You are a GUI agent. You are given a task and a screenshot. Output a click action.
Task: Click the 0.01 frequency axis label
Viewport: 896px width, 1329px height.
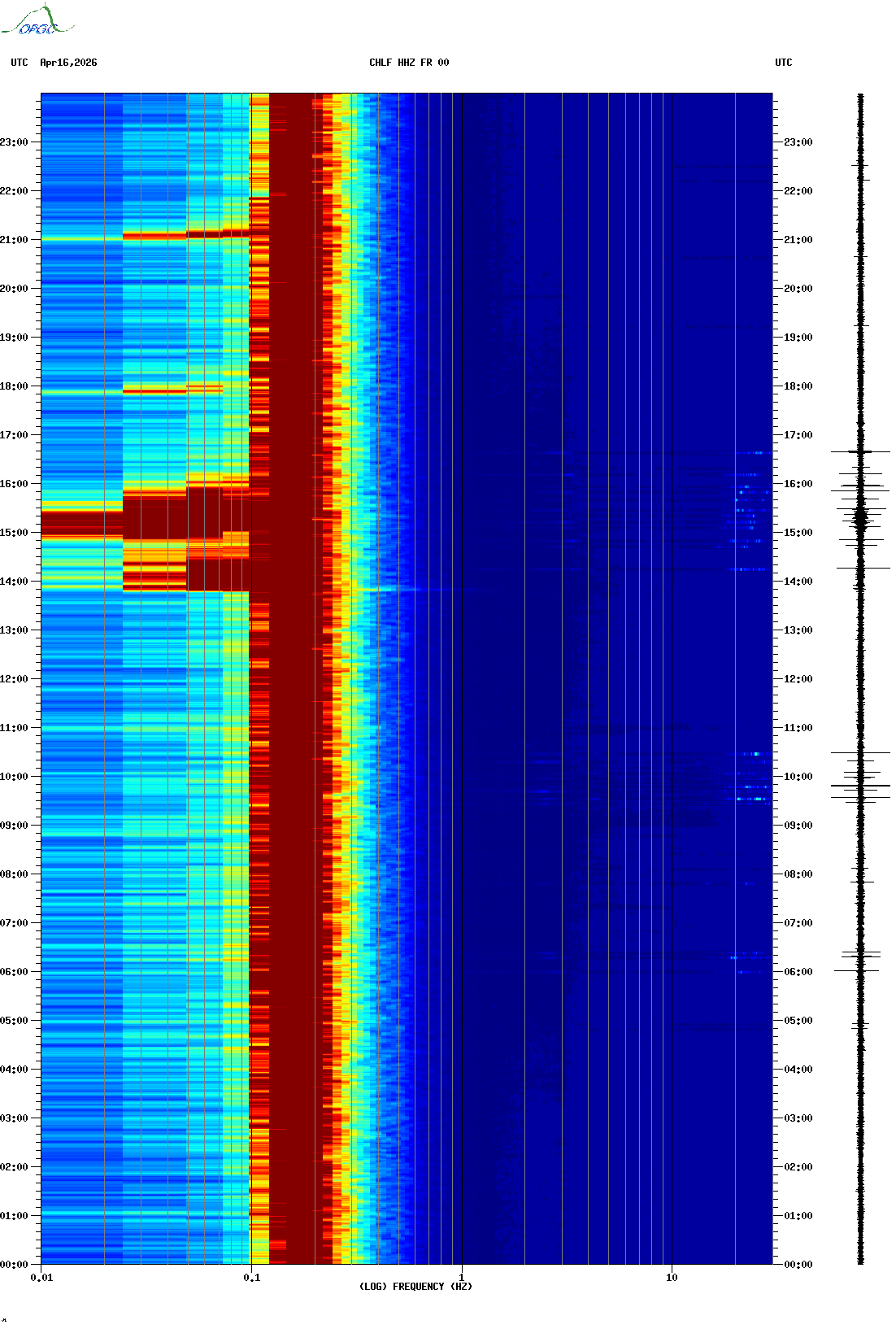(41, 1278)
